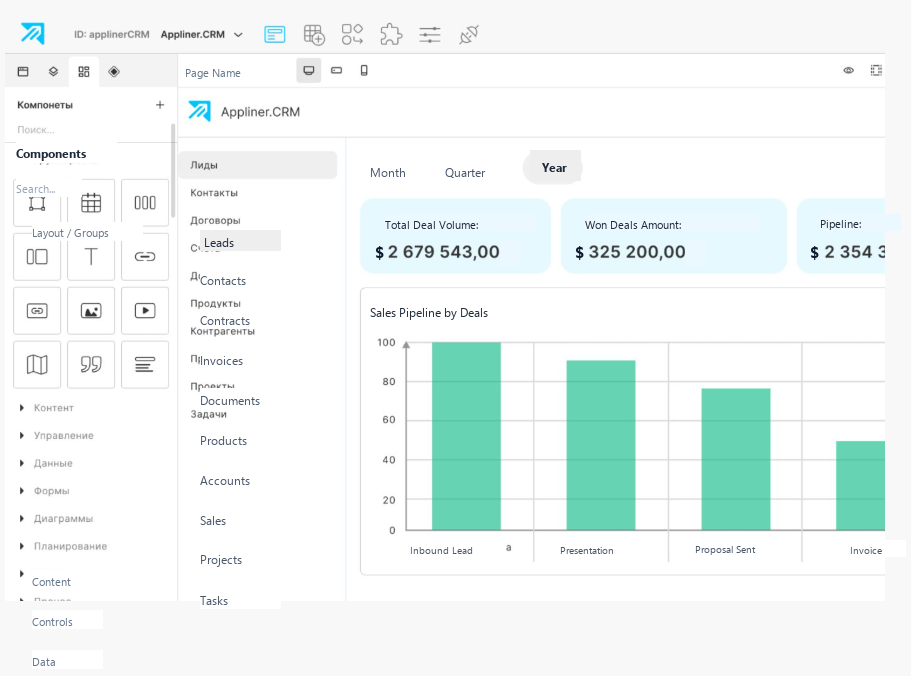
Task: Pick the quote marks component
Action: click(91, 365)
